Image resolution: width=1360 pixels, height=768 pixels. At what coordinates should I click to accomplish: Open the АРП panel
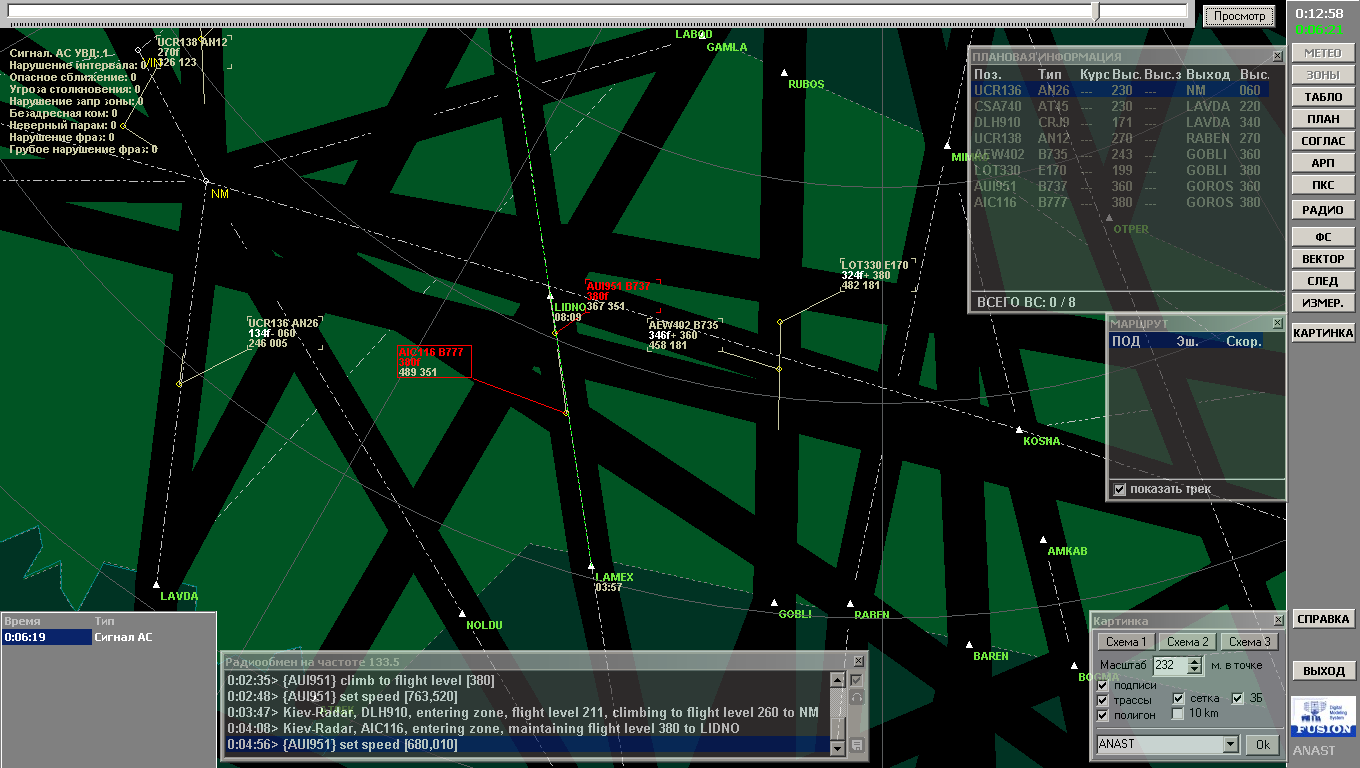tap(1323, 163)
